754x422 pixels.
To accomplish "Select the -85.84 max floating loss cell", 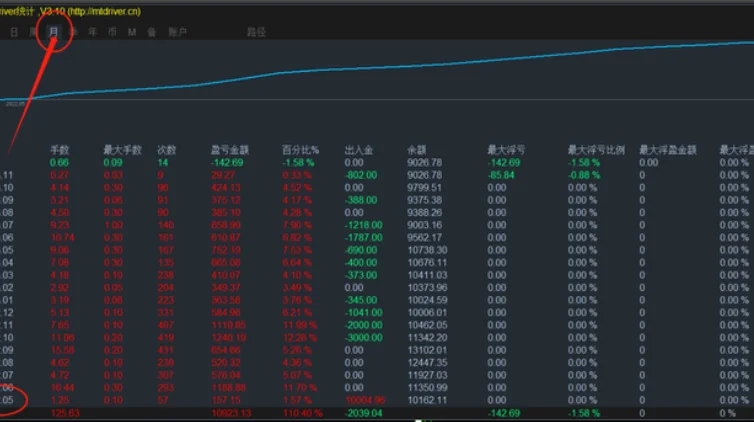I will tap(501, 175).
